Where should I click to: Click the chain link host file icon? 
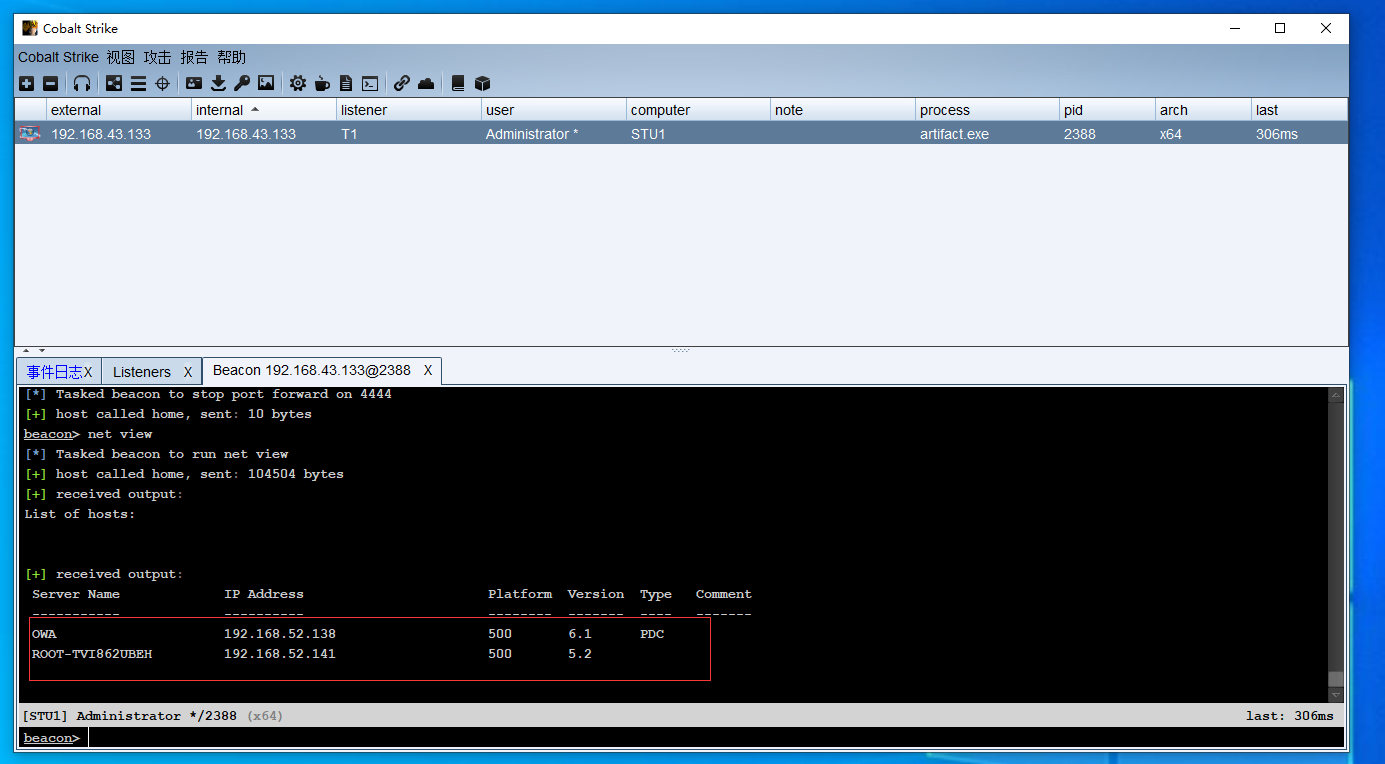point(402,84)
